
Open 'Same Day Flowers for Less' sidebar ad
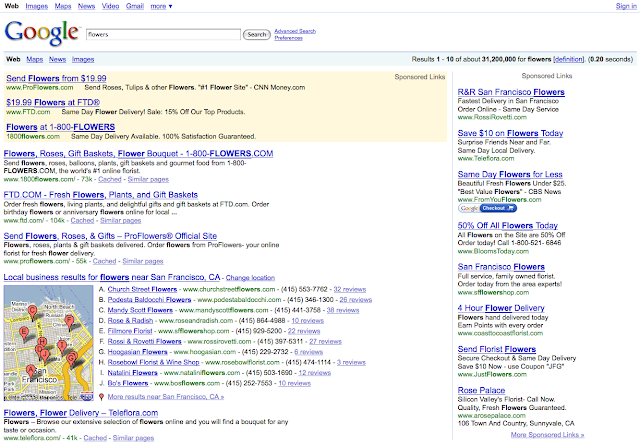[x=510, y=175]
